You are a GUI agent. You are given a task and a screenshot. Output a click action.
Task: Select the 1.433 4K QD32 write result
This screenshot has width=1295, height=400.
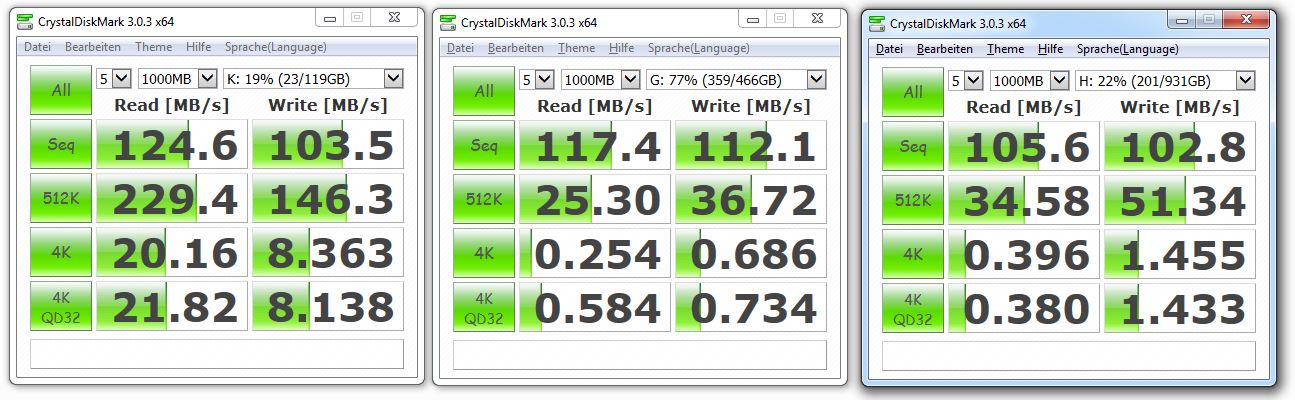click(1181, 308)
